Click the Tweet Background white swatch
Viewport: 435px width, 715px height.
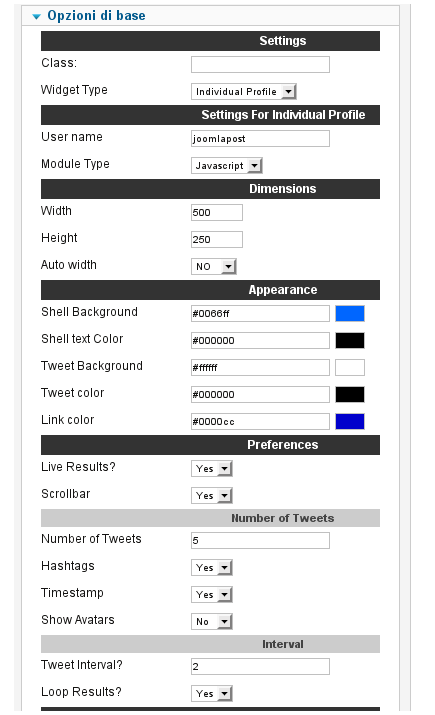point(350,368)
